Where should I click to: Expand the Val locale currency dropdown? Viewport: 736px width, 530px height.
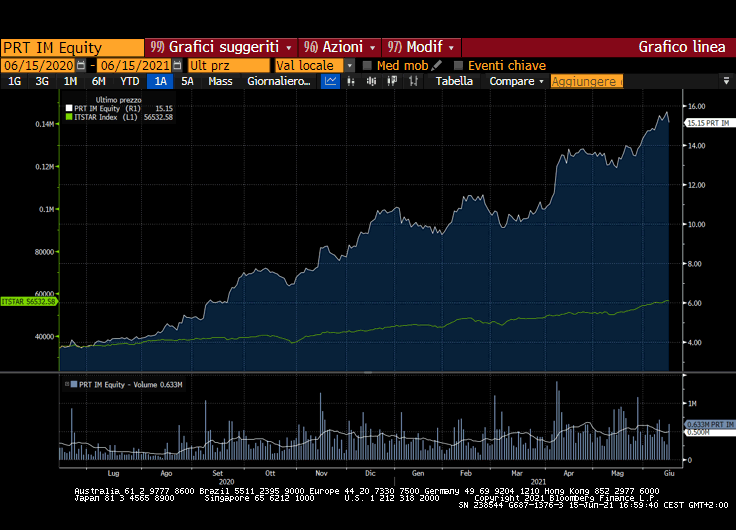(x=350, y=65)
